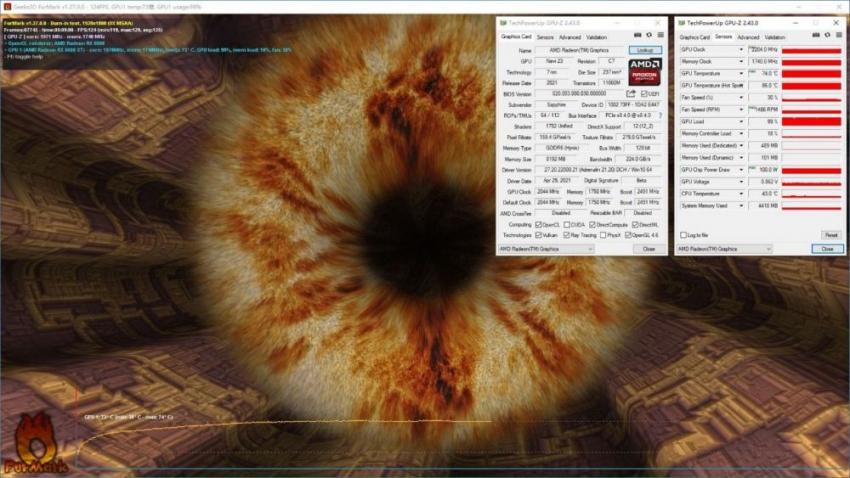Viewport: 850px width, 478px height.
Task: Click the Bus Interface question mark icon
Action: [660, 115]
